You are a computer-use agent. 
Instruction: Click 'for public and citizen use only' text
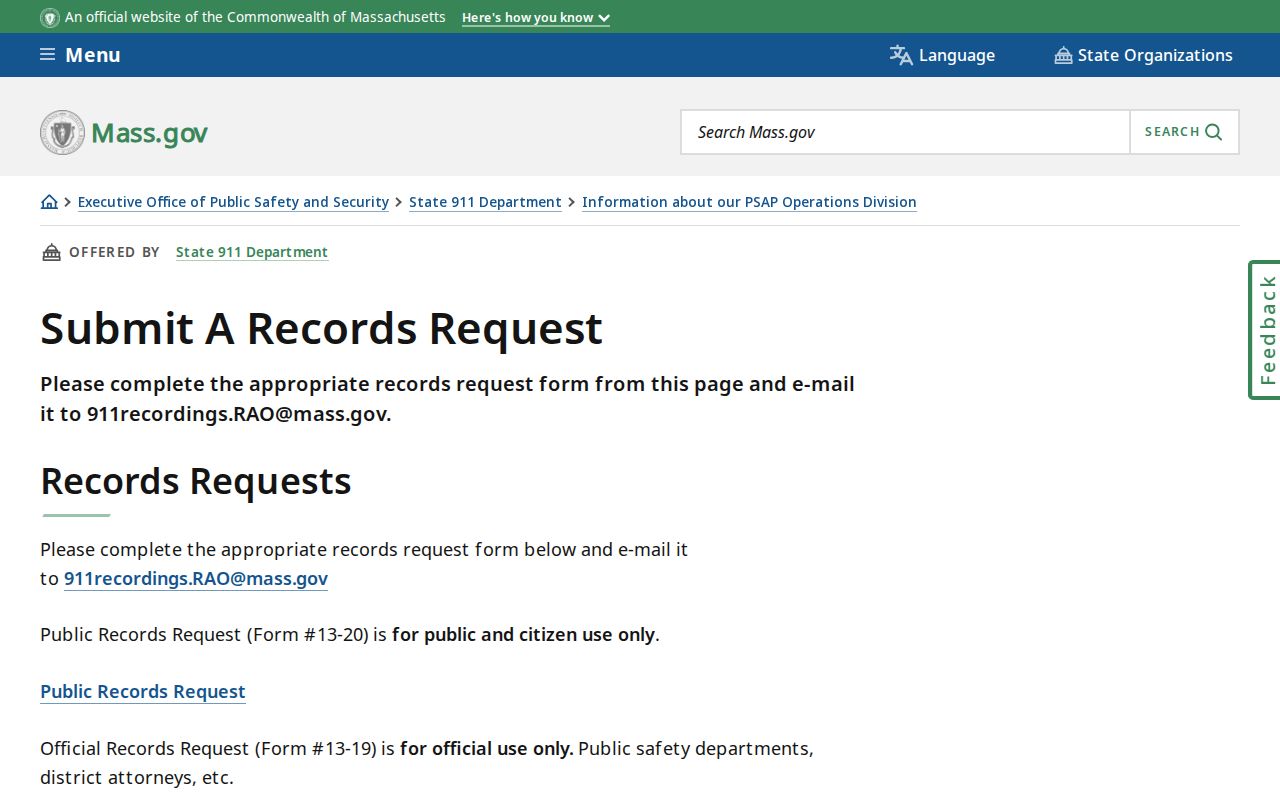pyautogui.click(x=523, y=635)
